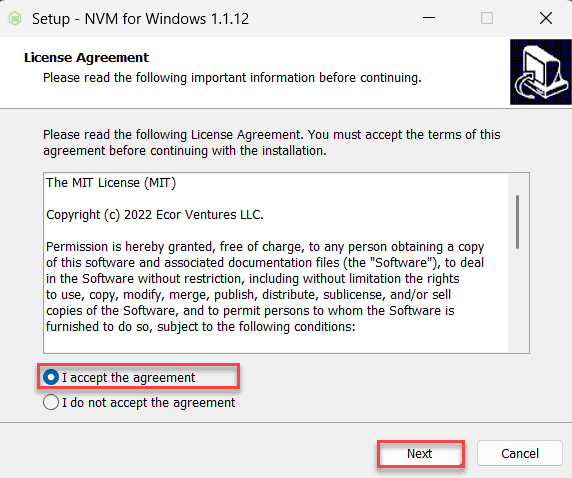
Task: Click the "License Agreement" heading
Action: pos(86,58)
